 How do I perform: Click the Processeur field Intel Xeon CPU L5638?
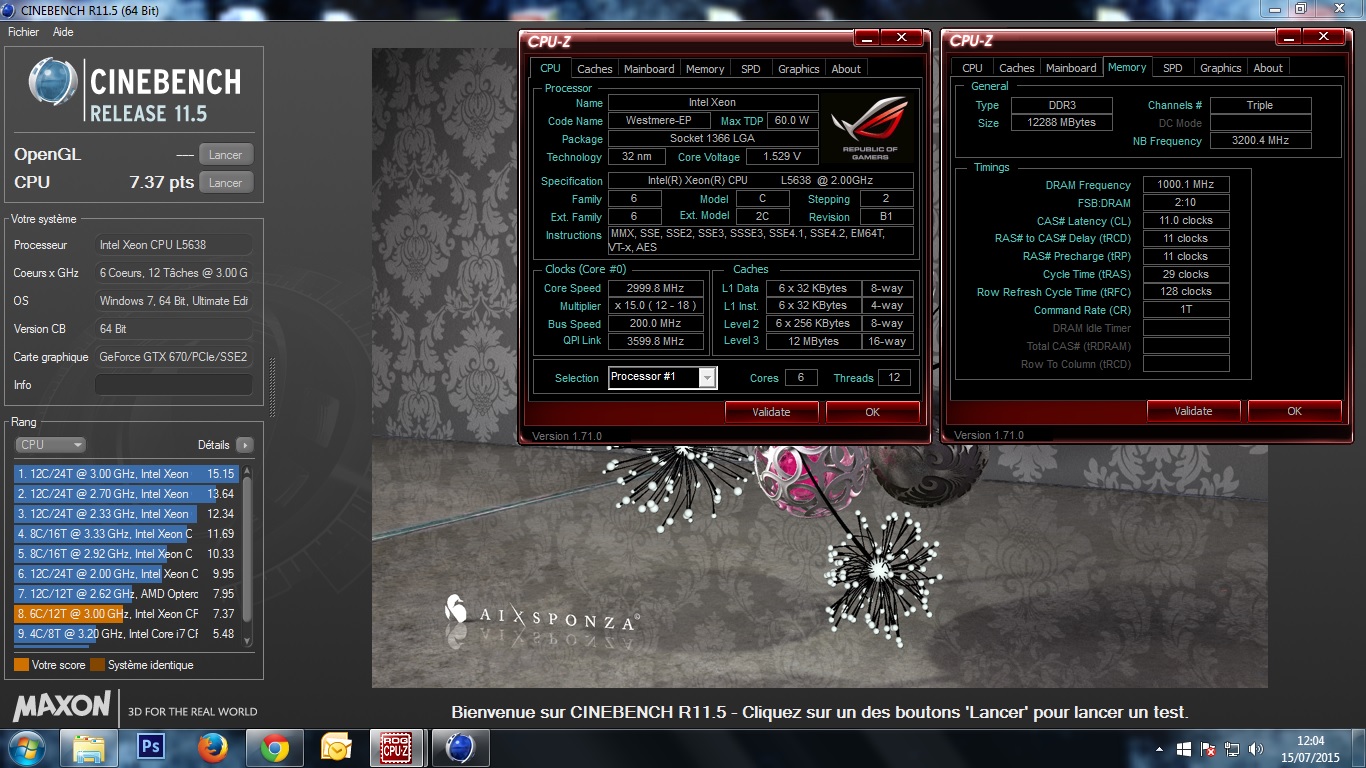(174, 245)
